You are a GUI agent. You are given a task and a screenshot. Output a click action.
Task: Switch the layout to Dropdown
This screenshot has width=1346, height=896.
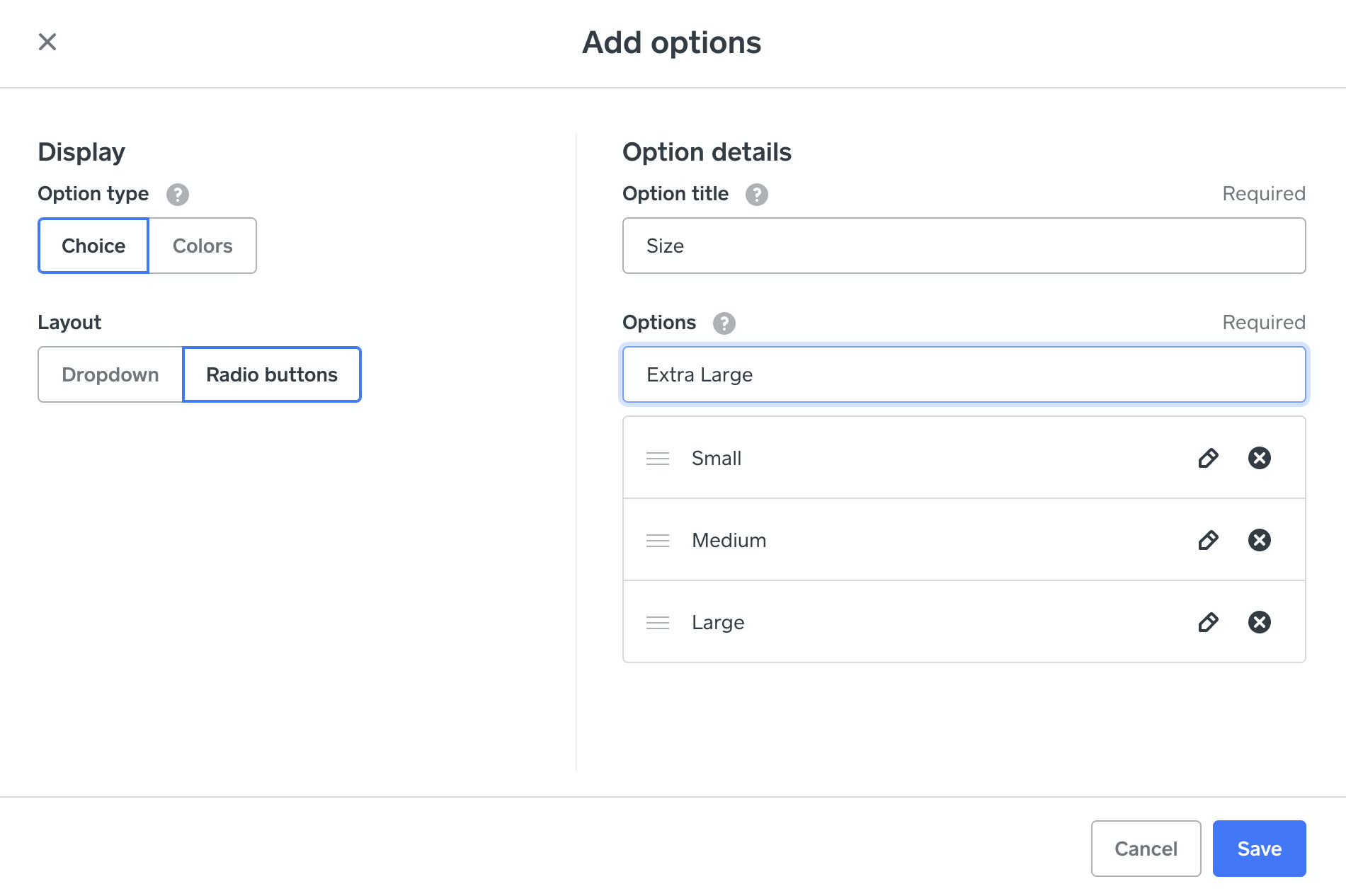pyautogui.click(x=110, y=374)
